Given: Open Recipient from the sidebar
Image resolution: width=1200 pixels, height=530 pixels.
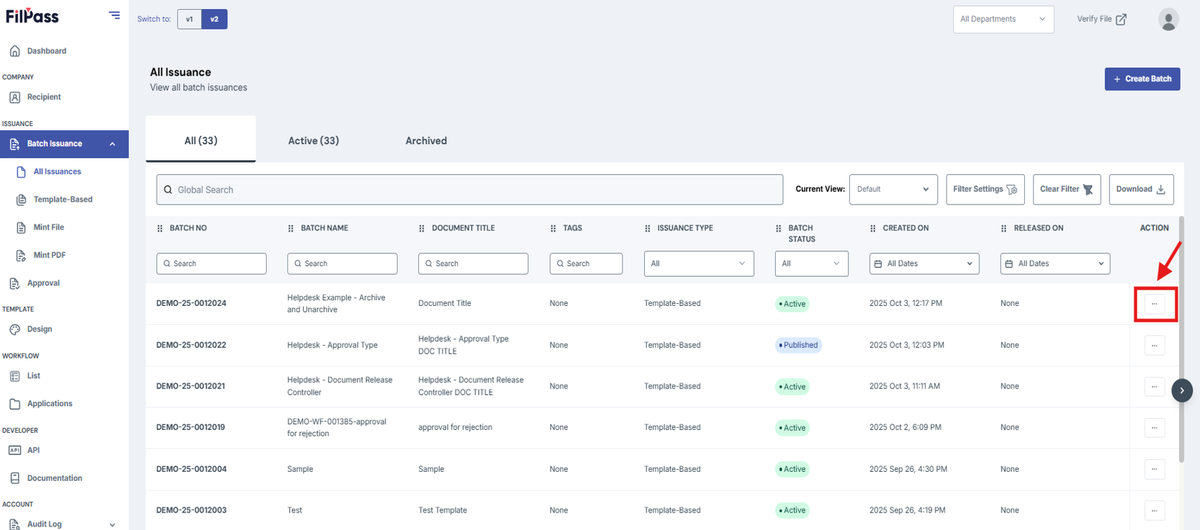Looking at the screenshot, I should 43,97.
